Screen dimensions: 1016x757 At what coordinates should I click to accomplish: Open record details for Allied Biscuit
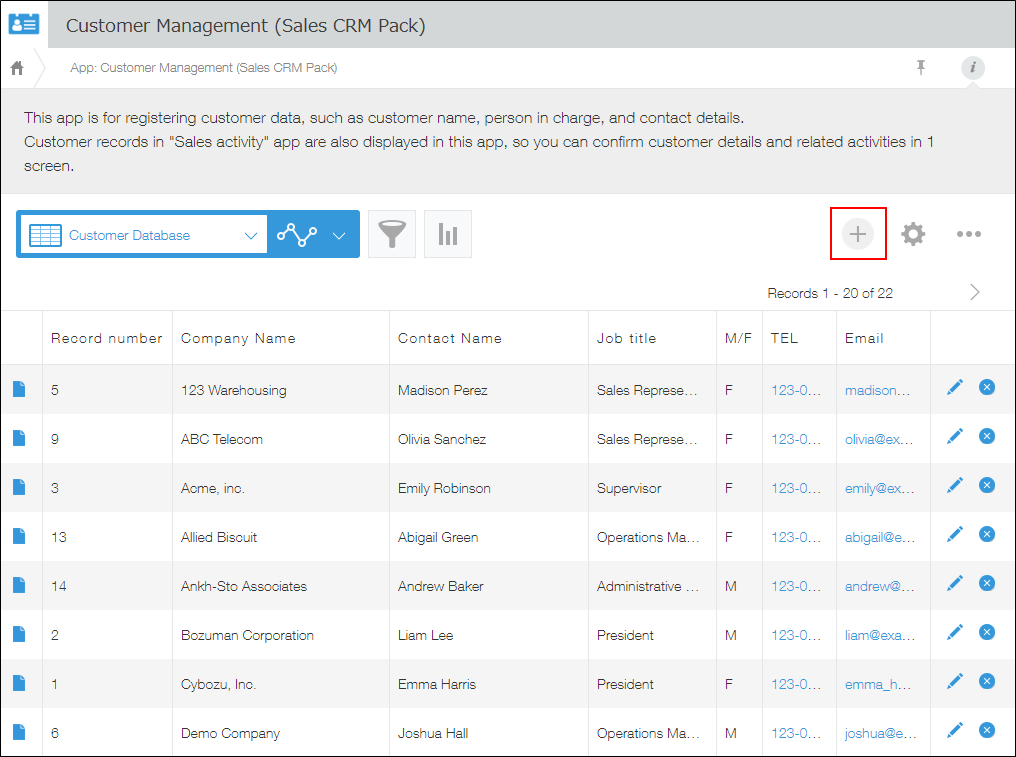pyautogui.click(x=19, y=536)
